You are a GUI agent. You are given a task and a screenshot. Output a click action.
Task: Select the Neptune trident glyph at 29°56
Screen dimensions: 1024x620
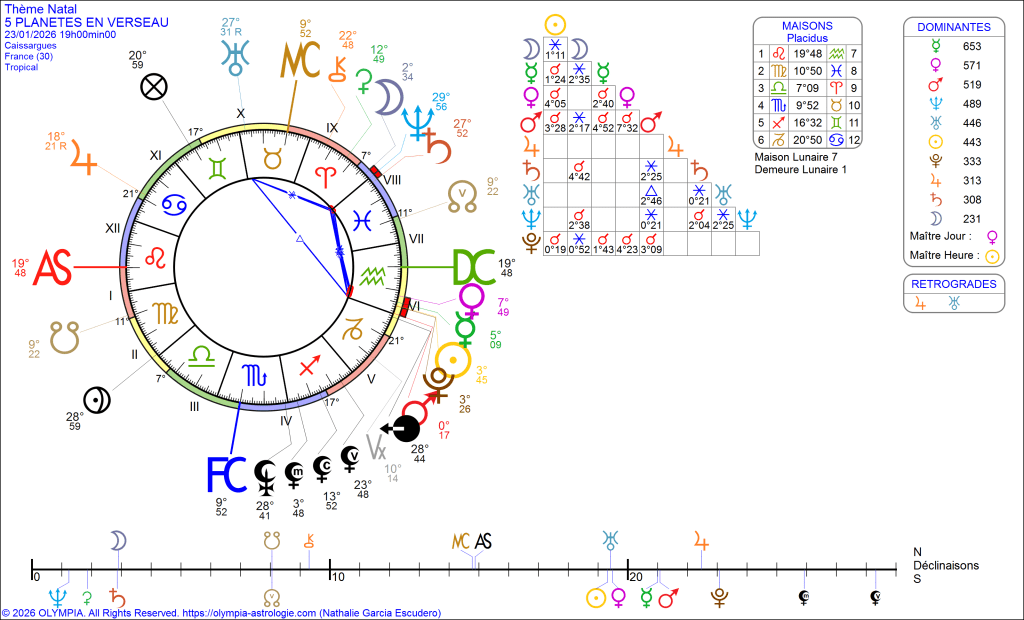[414, 121]
